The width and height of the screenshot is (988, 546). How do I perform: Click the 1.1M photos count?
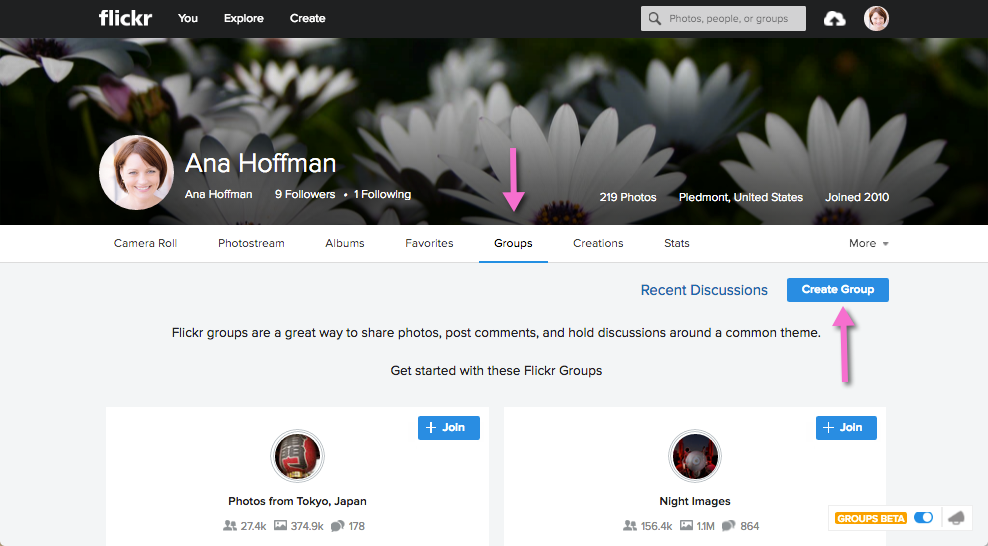[705, 526]
